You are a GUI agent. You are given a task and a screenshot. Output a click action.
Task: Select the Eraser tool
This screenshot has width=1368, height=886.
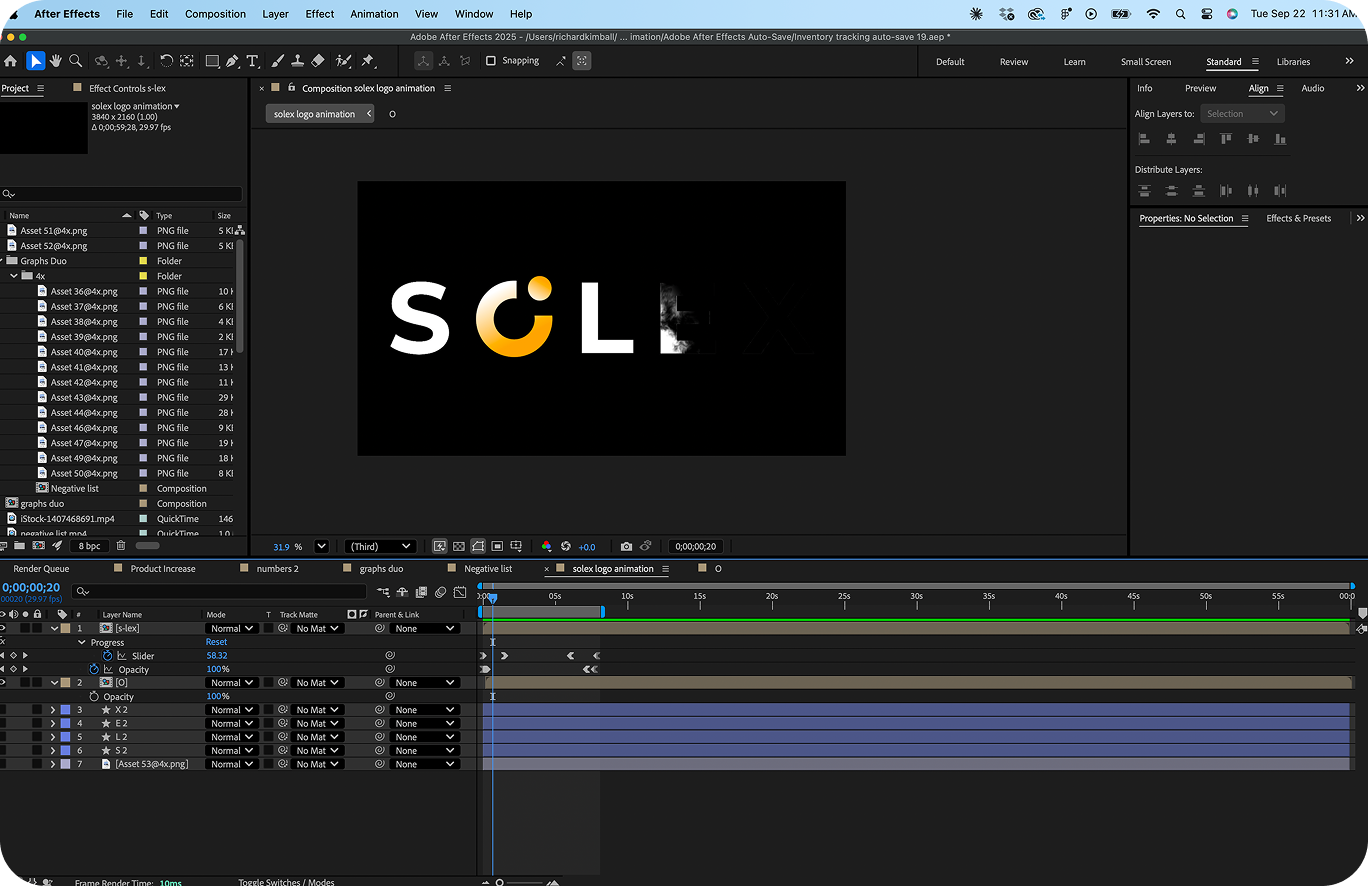(x=318, y=61)
